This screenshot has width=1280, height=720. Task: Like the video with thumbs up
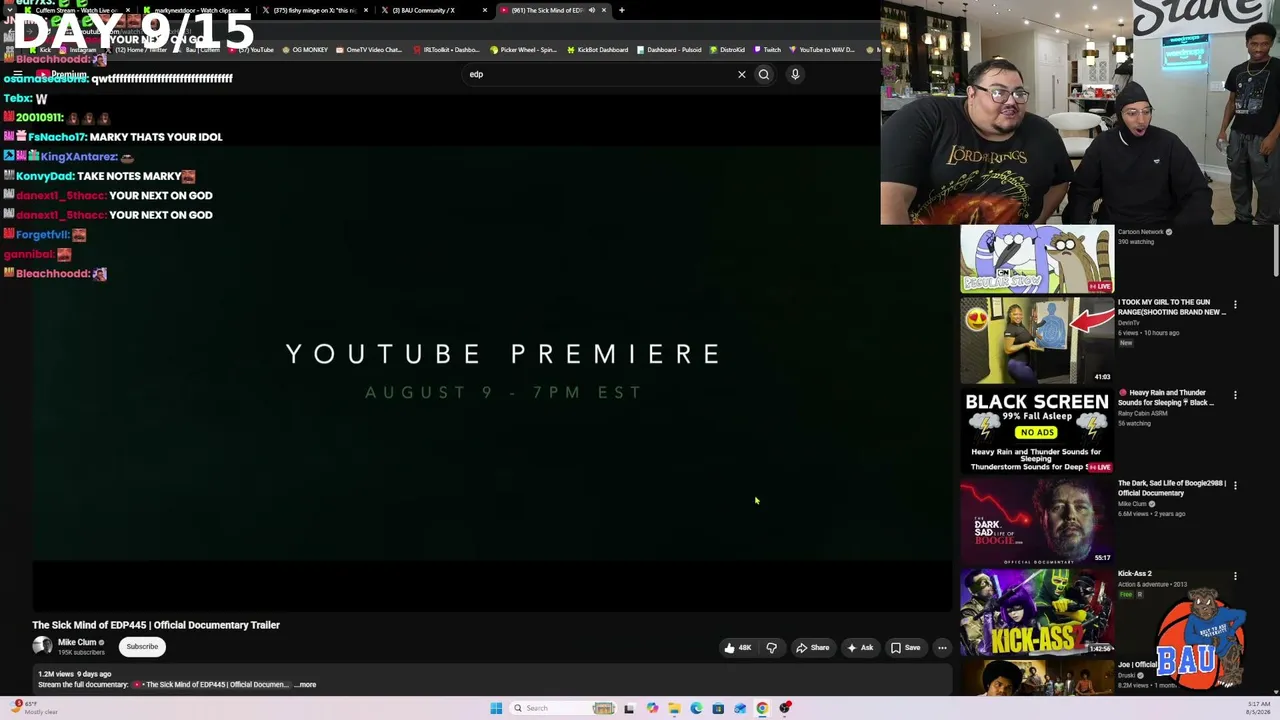click(738, 648)
